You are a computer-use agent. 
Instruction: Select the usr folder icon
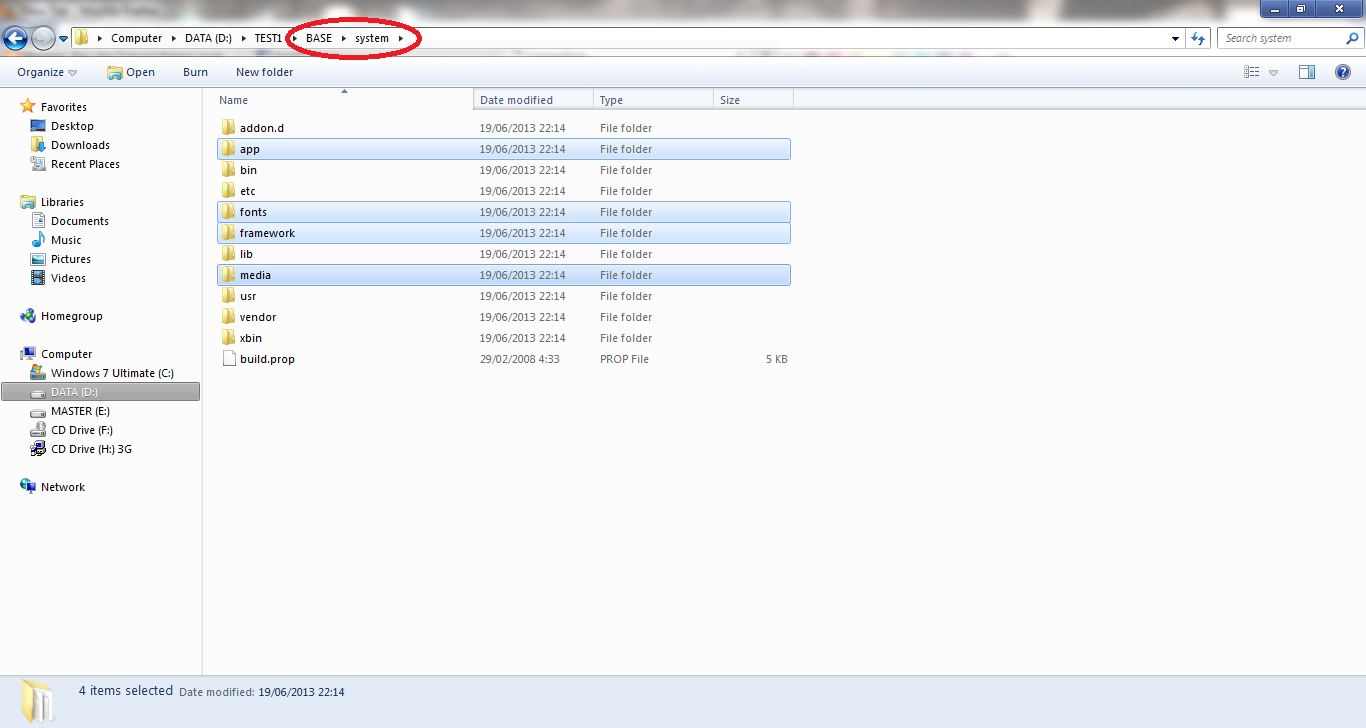point(228,296)
